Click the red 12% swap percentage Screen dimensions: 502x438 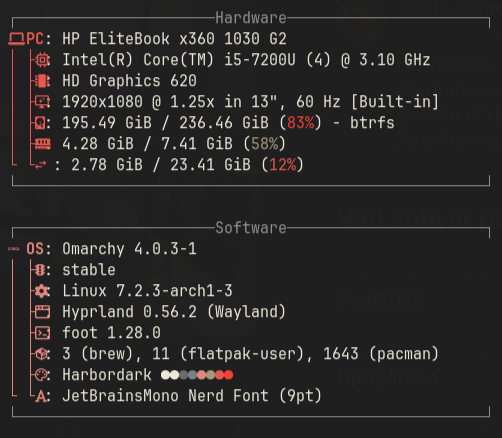283,165
